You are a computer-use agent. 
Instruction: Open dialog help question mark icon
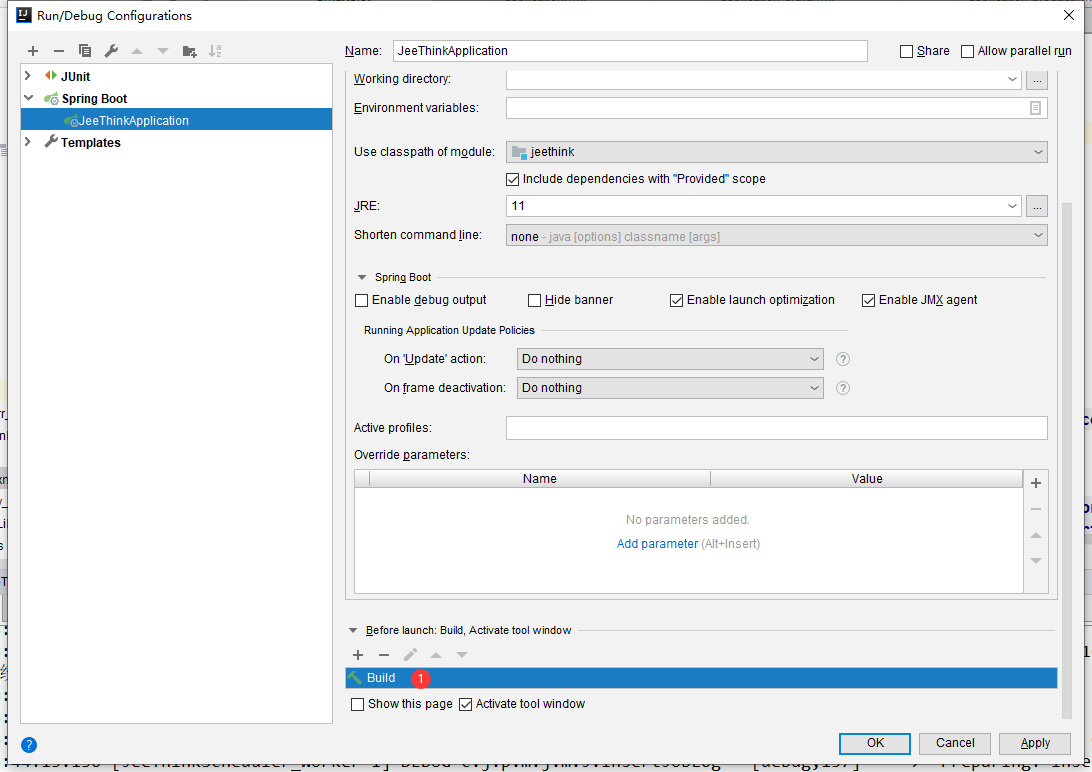(29, 745)
